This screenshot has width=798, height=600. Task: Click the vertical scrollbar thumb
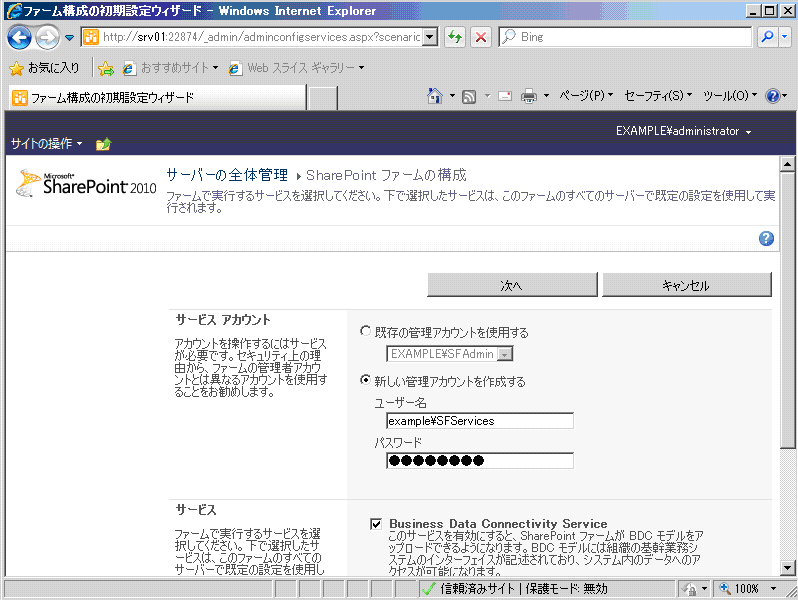(787, 310)
